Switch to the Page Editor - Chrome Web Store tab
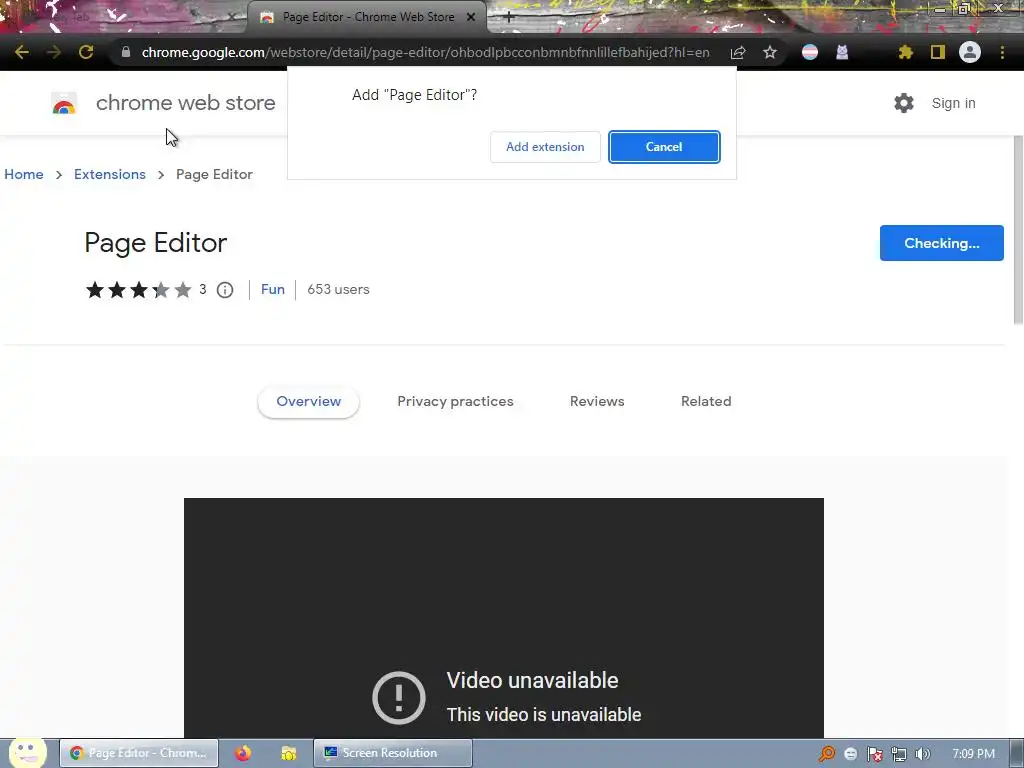 [367, 18]
